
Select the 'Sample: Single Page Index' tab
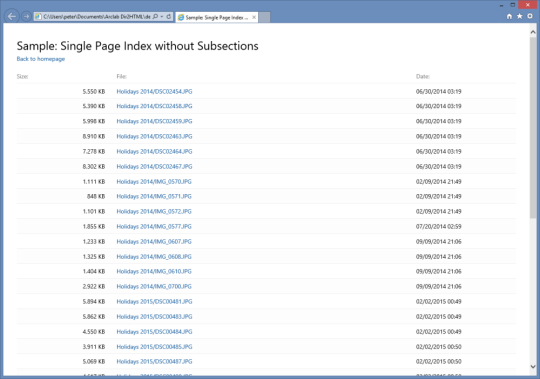click(x=217, y=17)
